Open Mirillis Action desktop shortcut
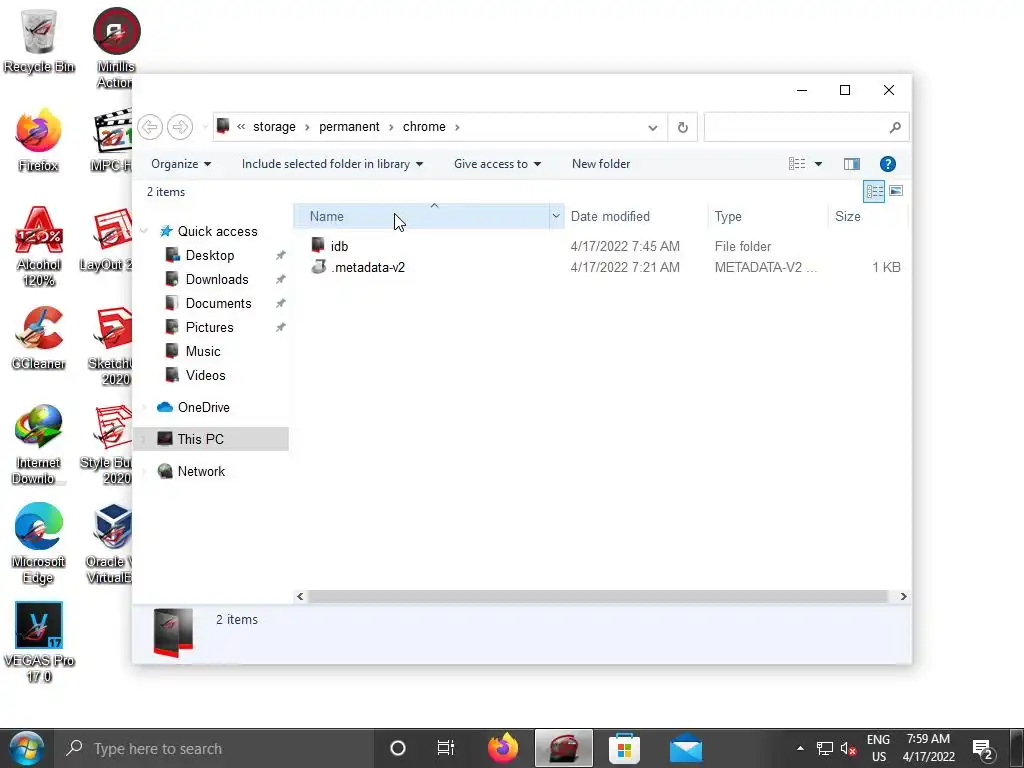The height and width of the screenshot is (768, 1024). tap(116, 48)
